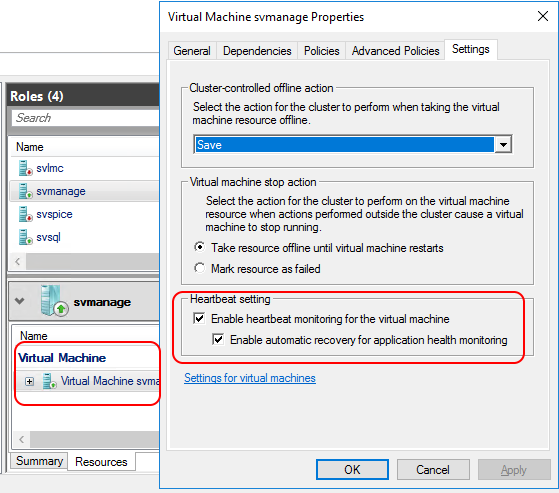Screen dimensions: 559x493
Task: Click left arrow of Roles list scrollbar
Action: [17, 262]
